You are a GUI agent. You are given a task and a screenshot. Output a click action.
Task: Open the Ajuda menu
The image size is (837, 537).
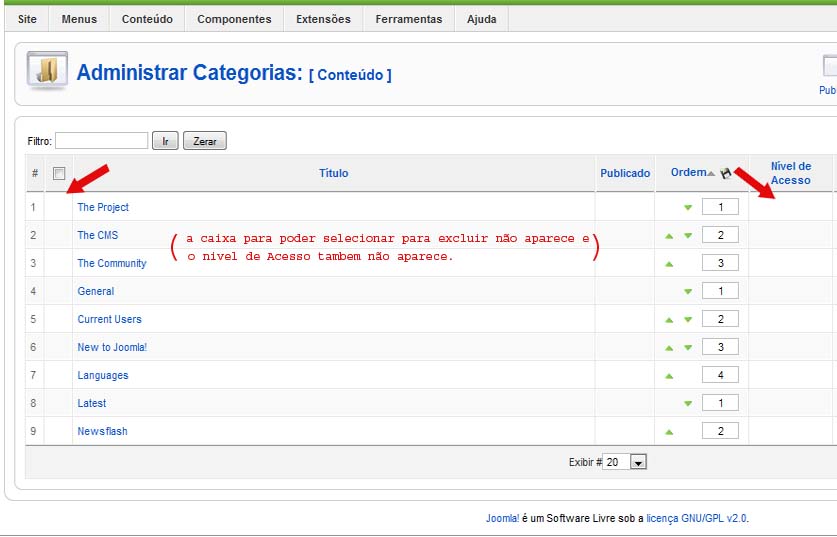point(481,19)
